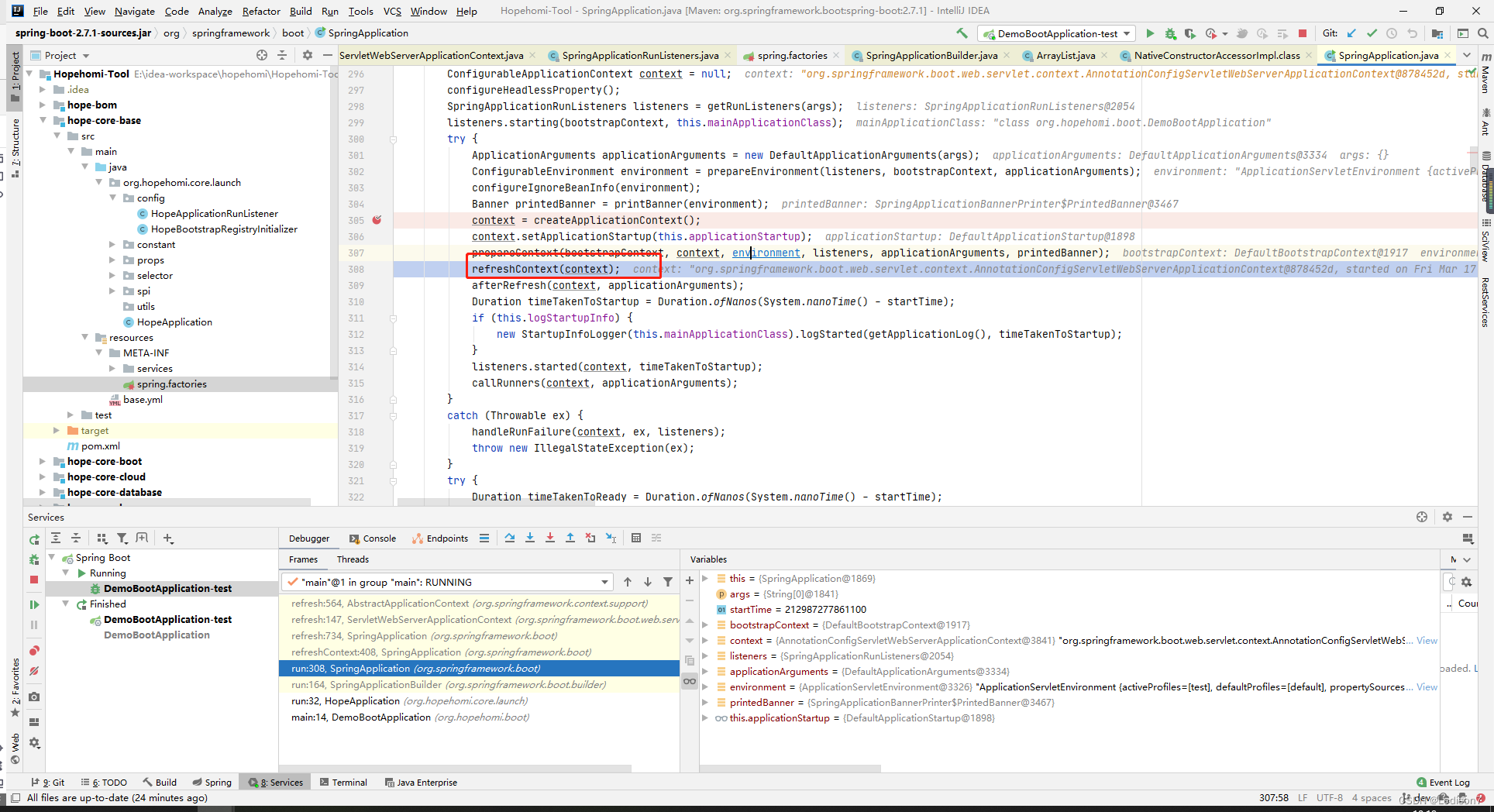Toggle the Show Watches glasses icon
The width and height of the screenshot is (1494, 812).
pyautogui.click(x=689, y=681)
